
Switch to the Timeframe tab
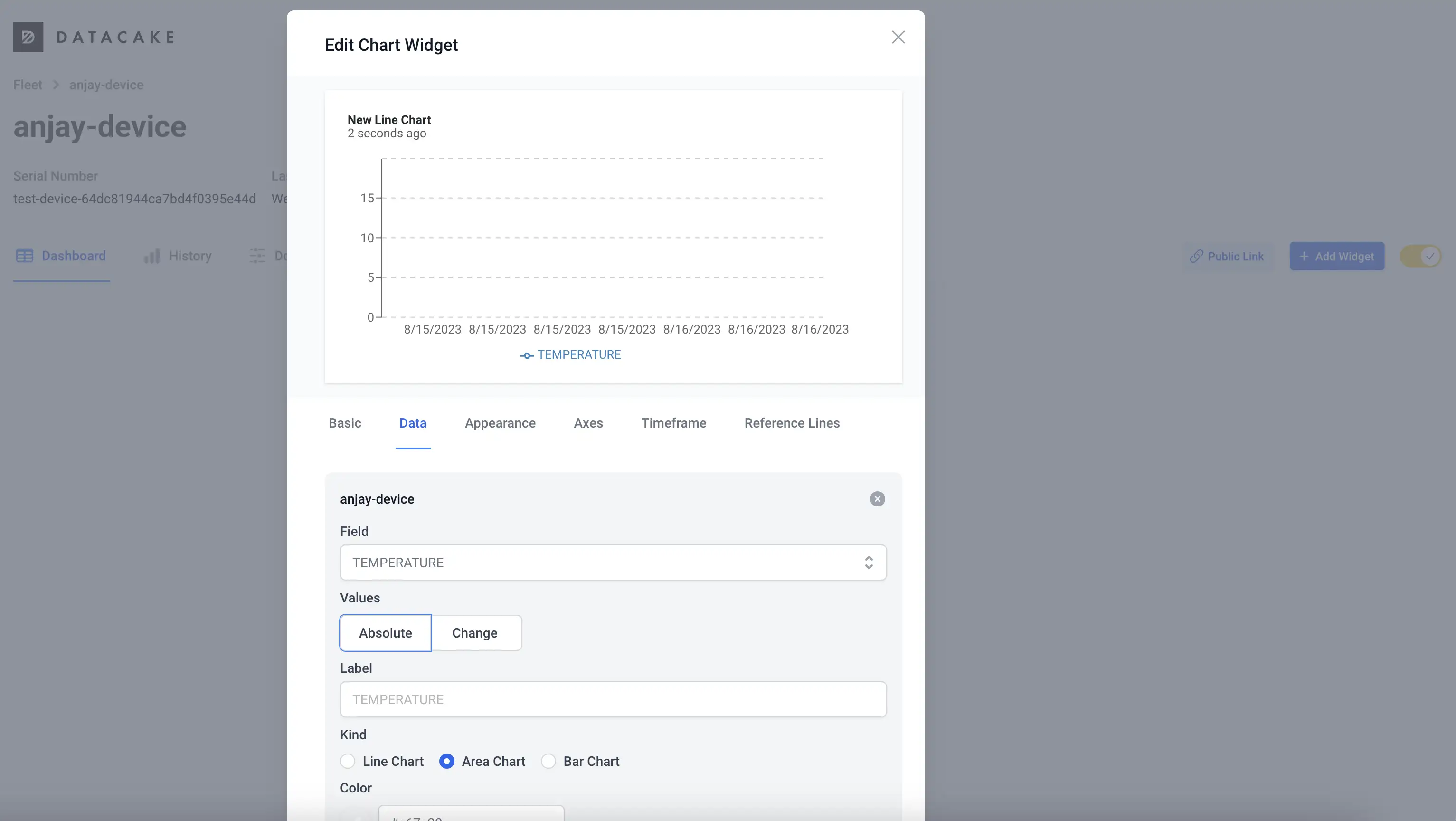(674, 423)
